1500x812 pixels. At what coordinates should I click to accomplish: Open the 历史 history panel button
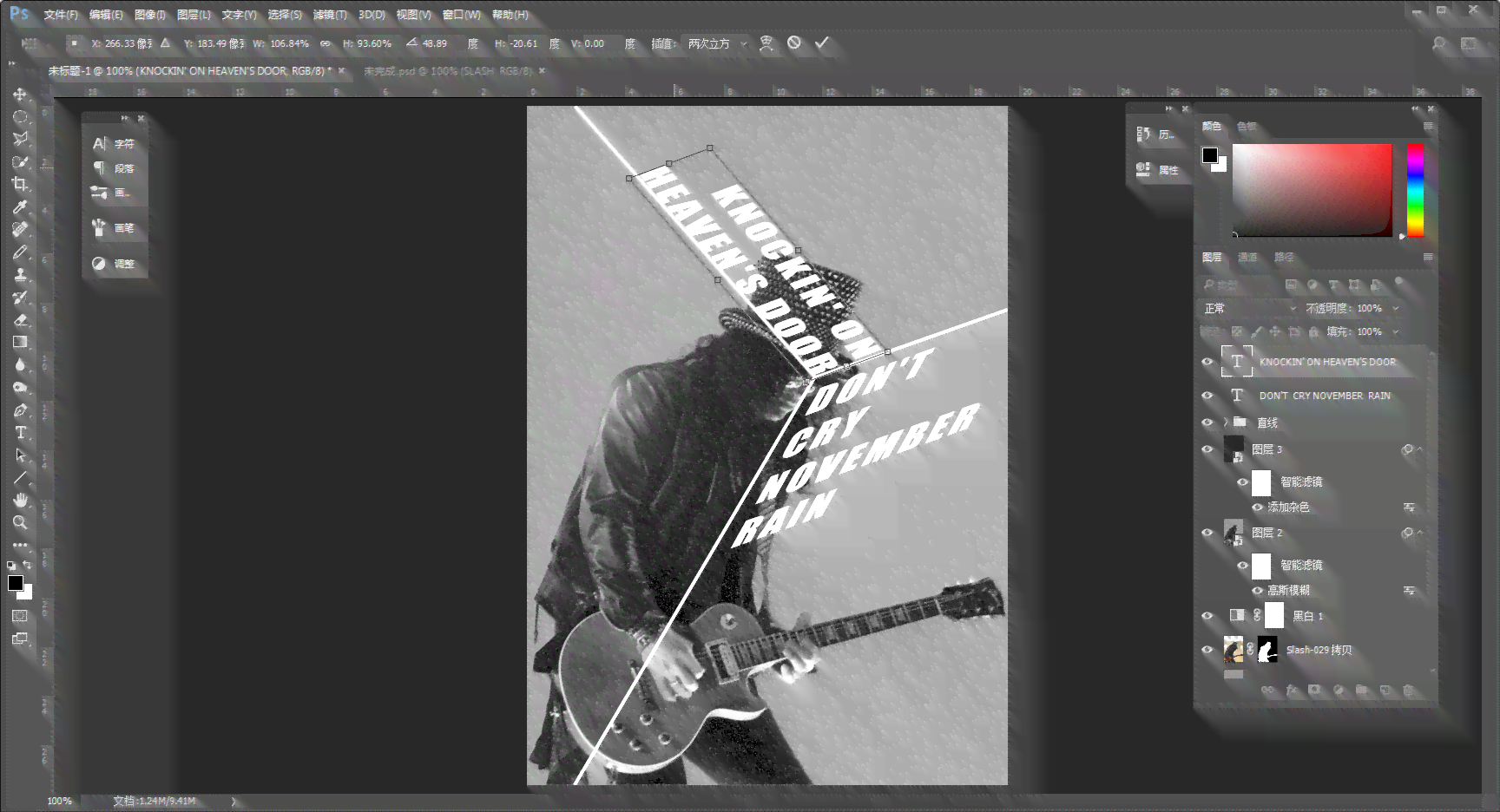(x=1156, y=134)
